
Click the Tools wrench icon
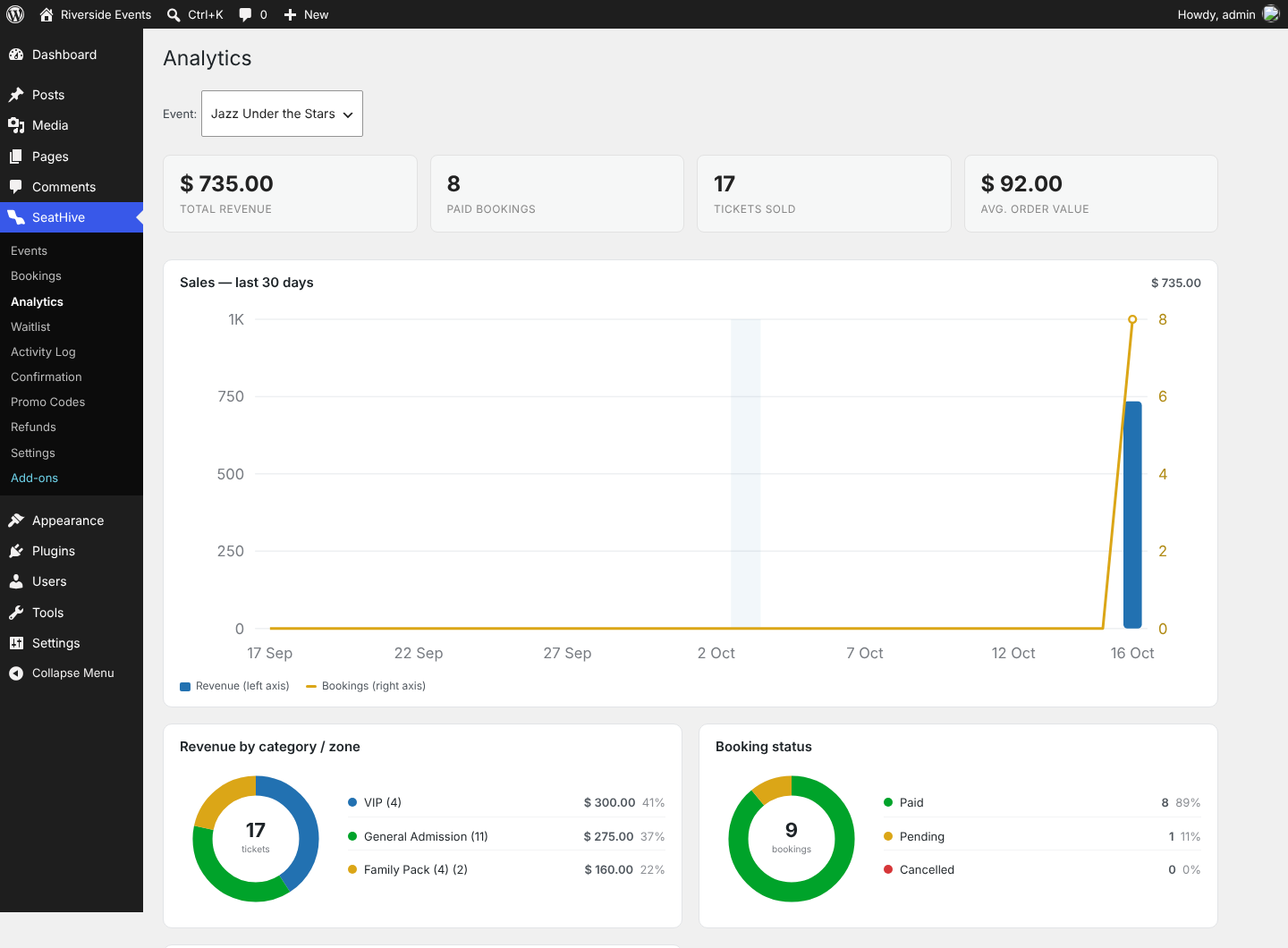16,613
